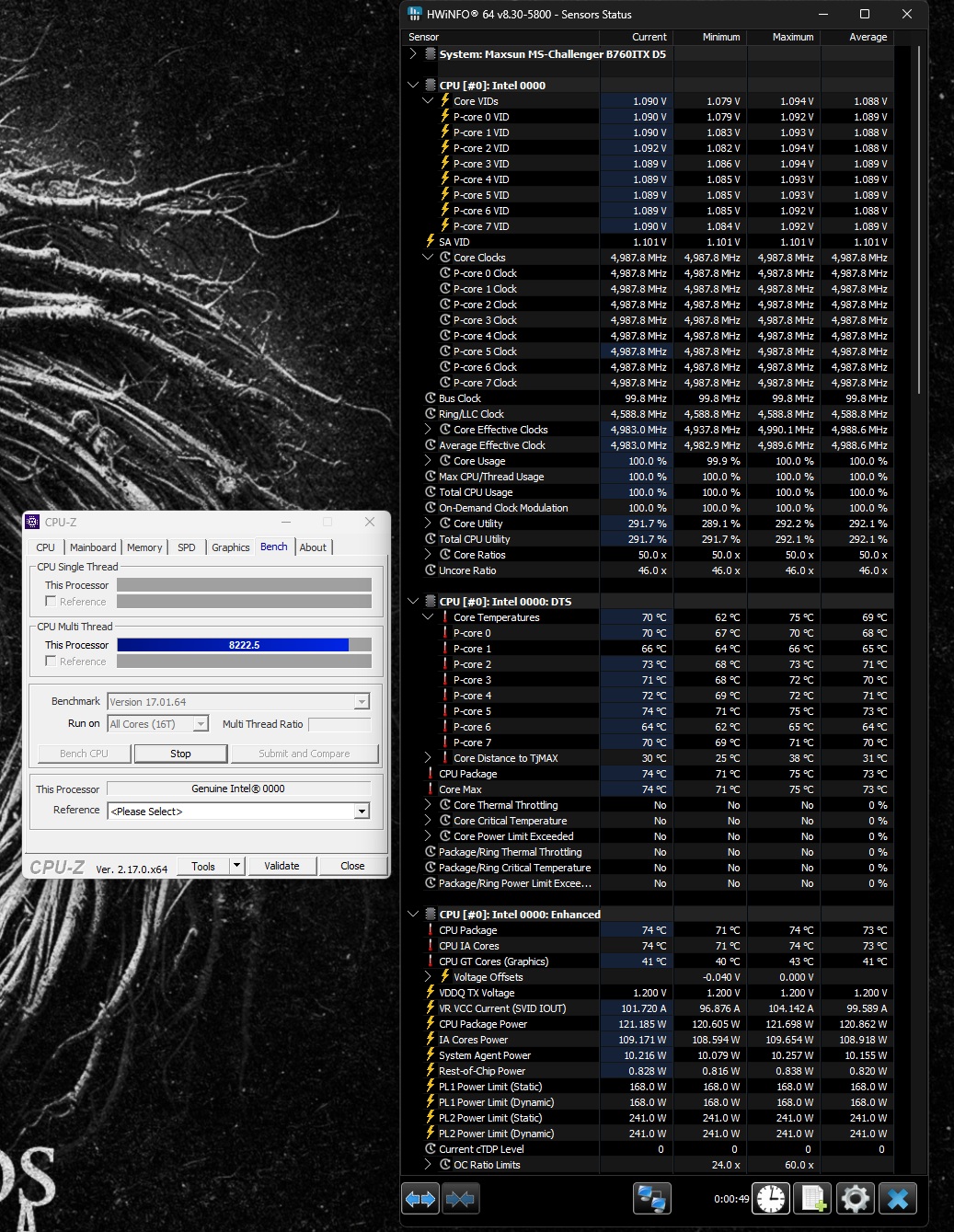
Task: Switch to the Memory tab
Action: coord(144,547)
